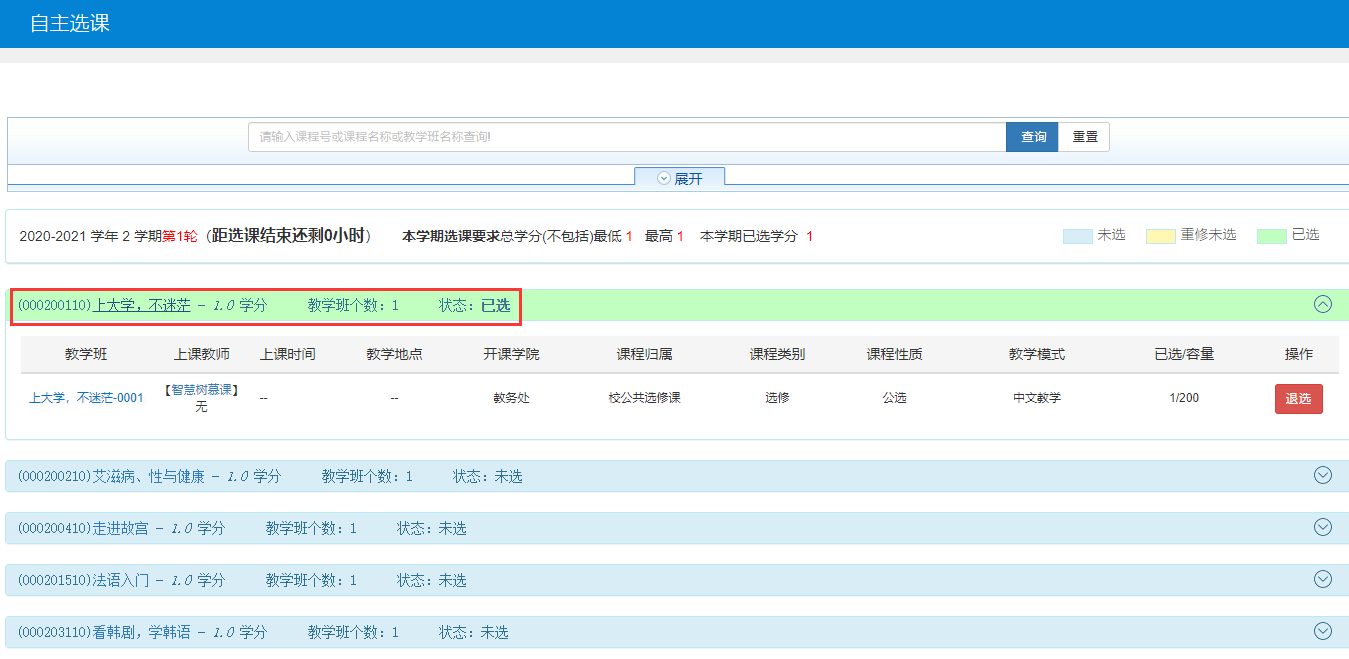
Task: Expand 走进故宫 course chevron icon
Action: tap(1322, 527)
